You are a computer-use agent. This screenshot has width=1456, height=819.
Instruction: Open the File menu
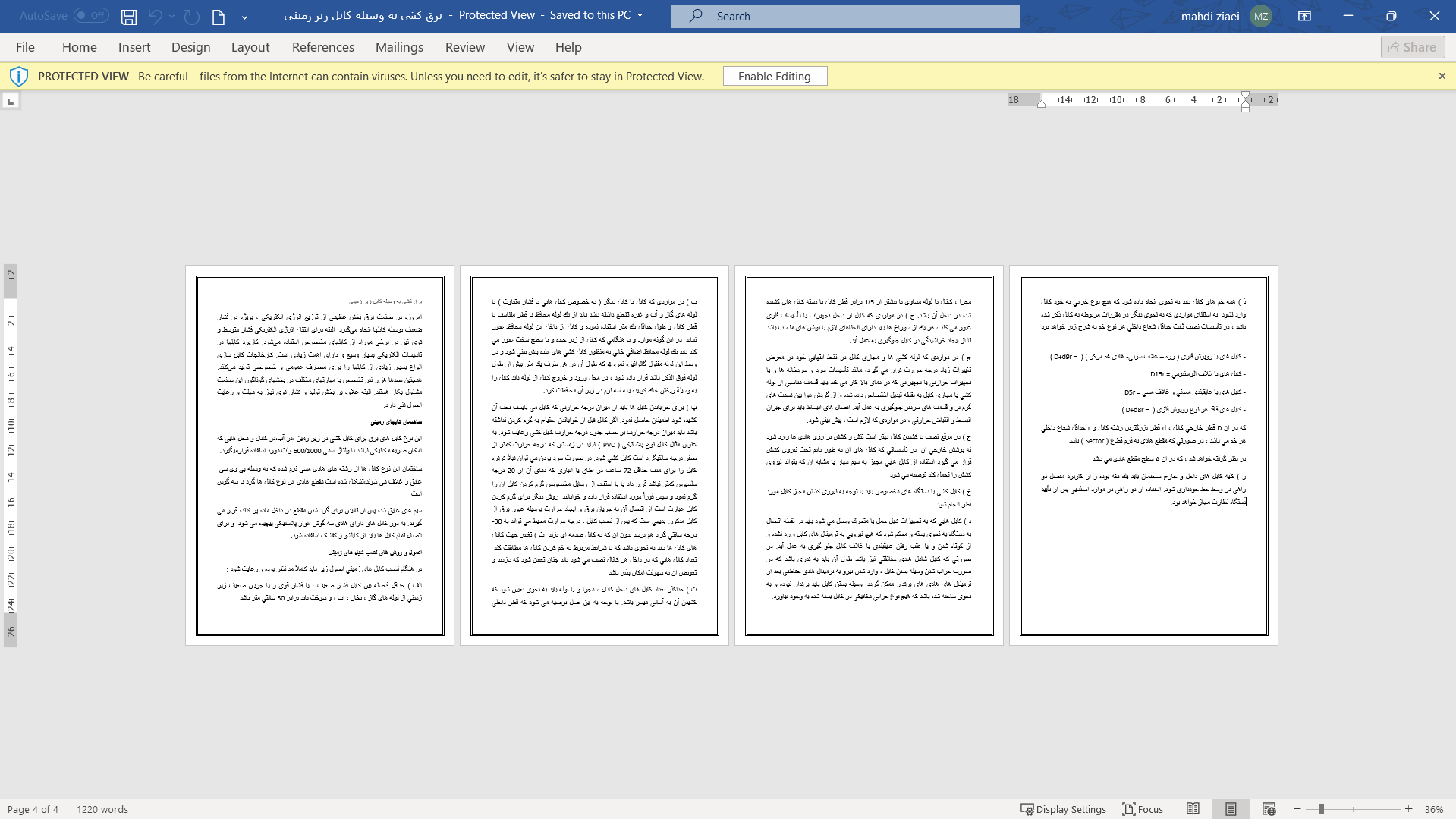[x=25, y=47]
